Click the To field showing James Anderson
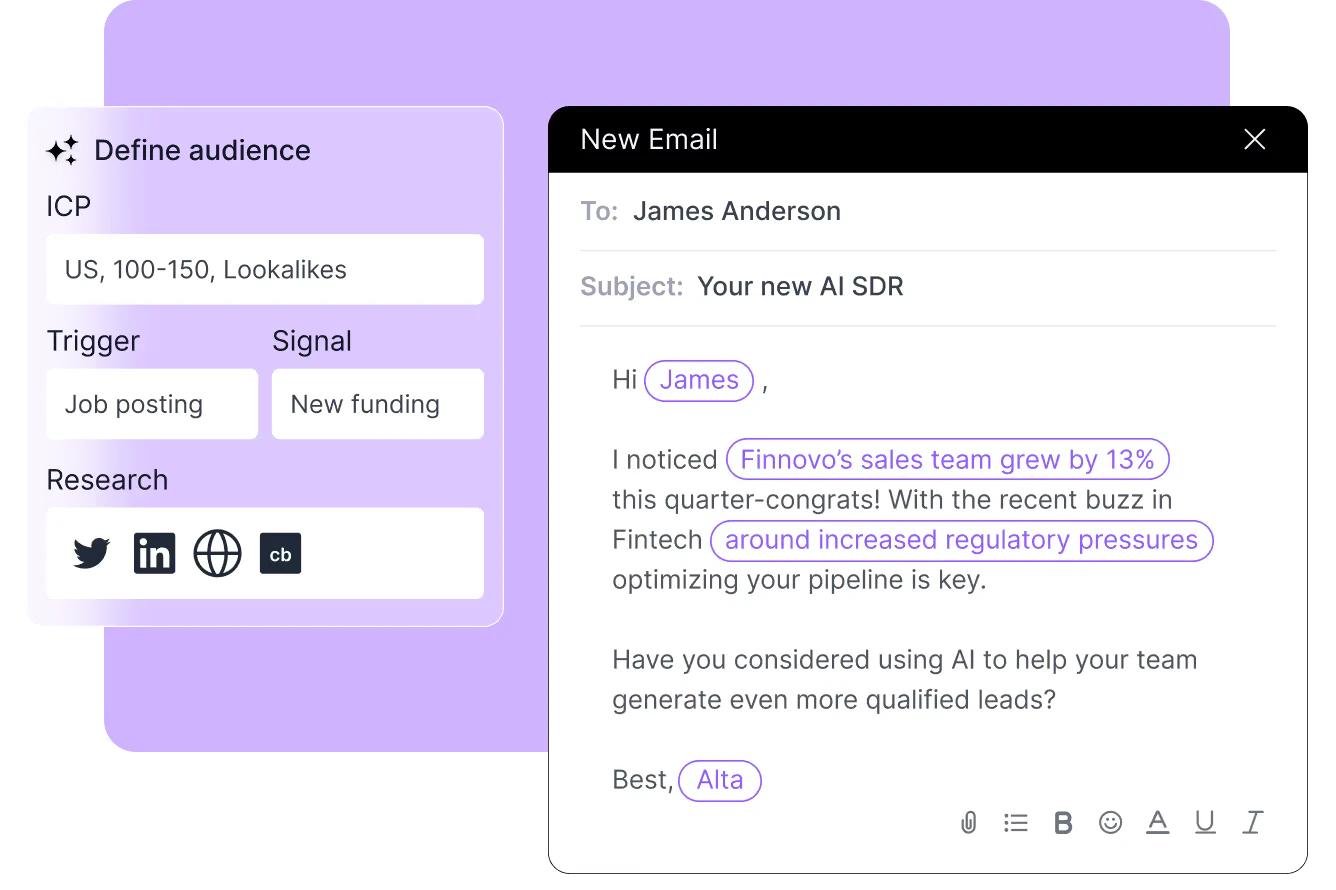Image resolution: width=1336 pixels, height=890 pixels. (737, 211)
